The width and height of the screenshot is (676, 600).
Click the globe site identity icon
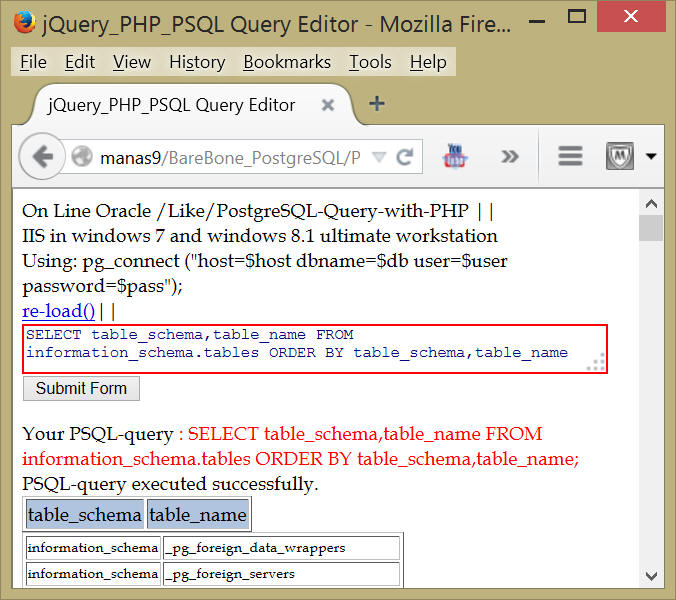[x=81, y=156]
